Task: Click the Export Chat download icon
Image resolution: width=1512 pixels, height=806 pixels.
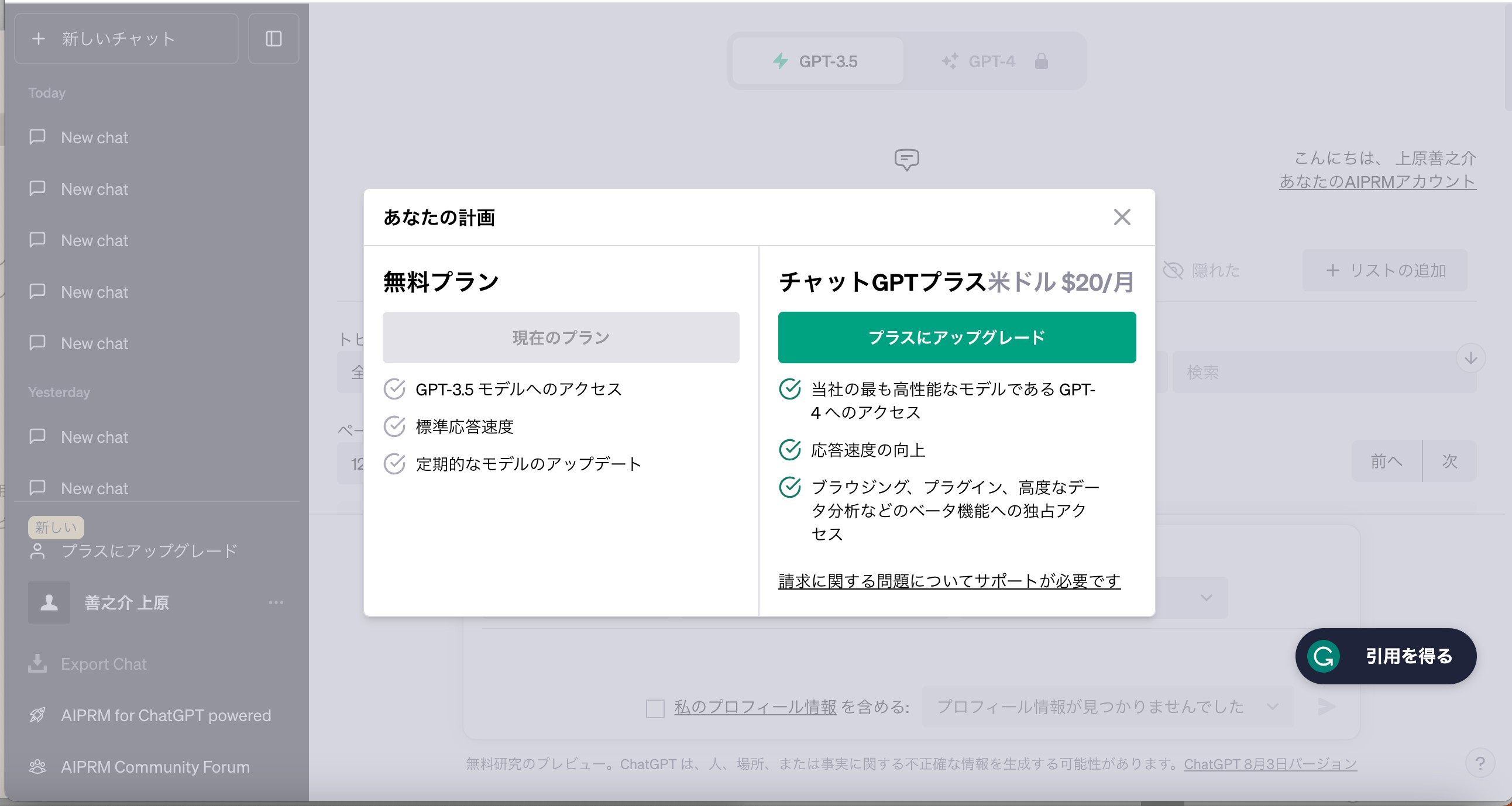Action: coord(37,663)
